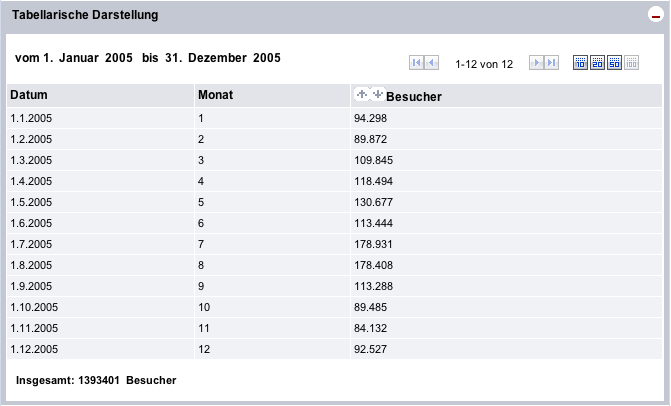
Task: Jump to last page of results
Action: 551,63
